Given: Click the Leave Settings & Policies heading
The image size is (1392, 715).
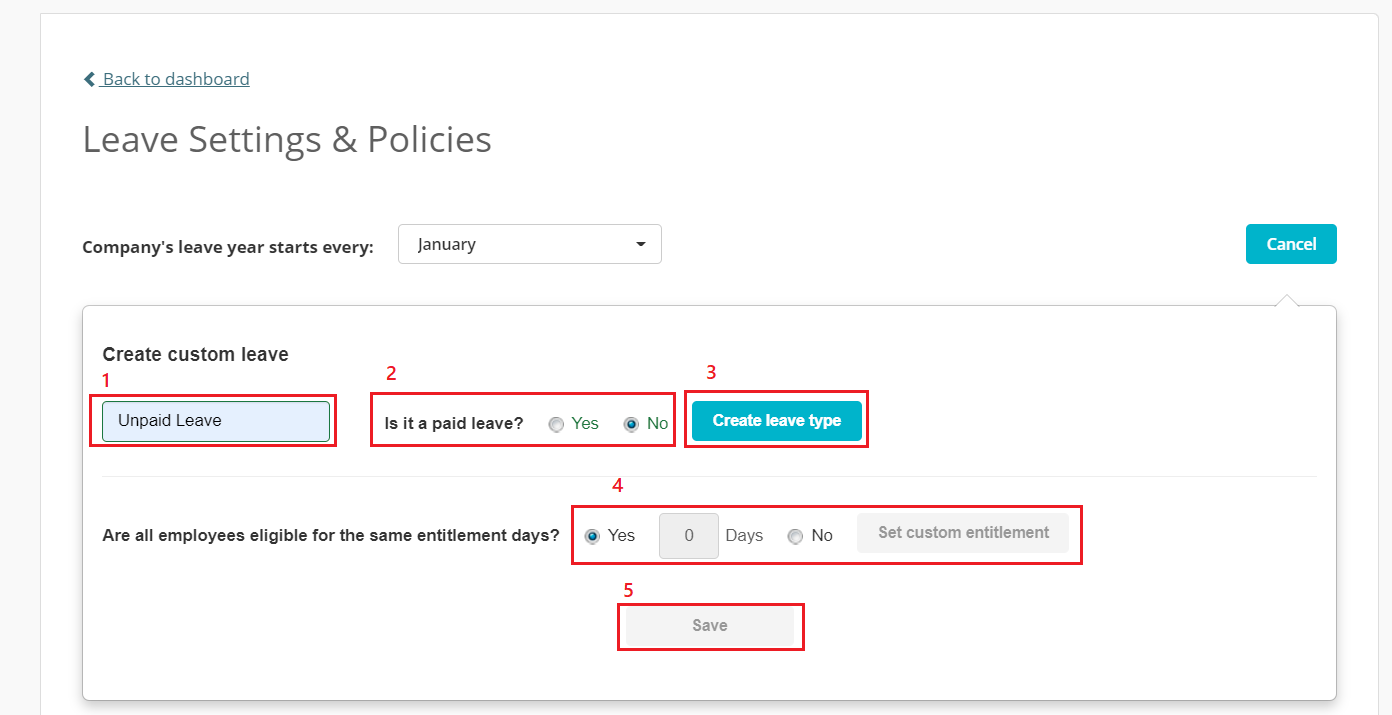Looking at the screenshot, I should pos(287,139).
